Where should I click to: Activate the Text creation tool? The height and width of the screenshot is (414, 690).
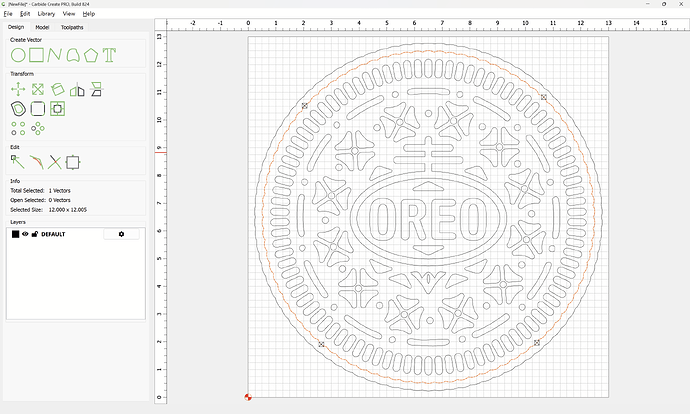coord(109,54)
